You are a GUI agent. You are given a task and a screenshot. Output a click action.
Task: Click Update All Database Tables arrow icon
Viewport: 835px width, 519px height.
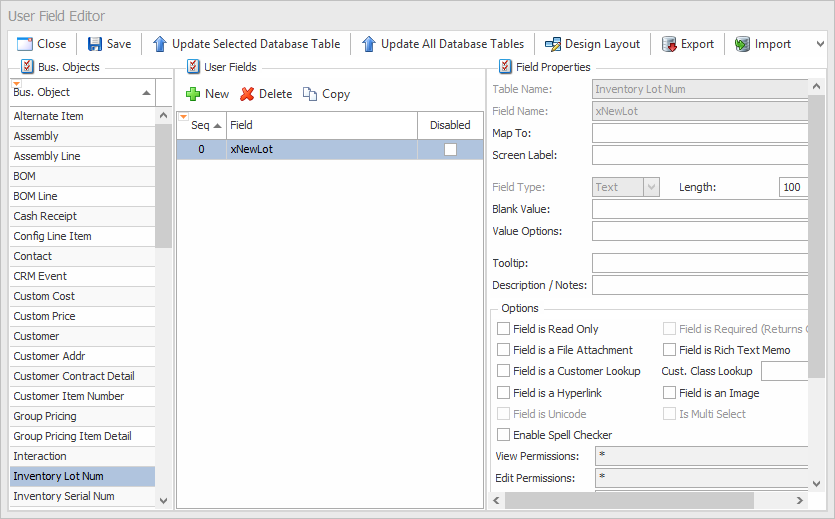[368, 44]
